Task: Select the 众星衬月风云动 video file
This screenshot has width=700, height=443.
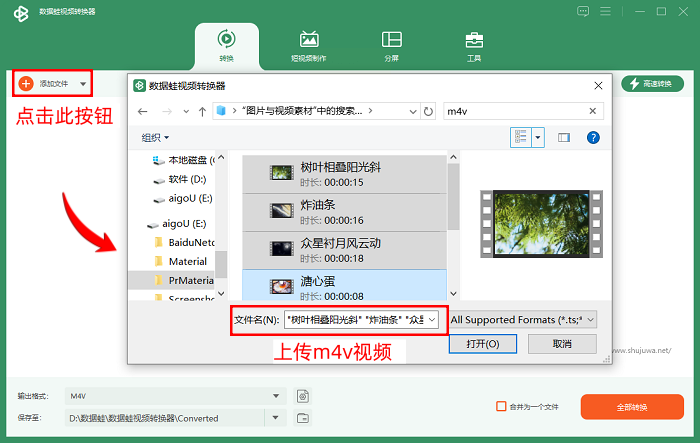Action: [344, 250]
